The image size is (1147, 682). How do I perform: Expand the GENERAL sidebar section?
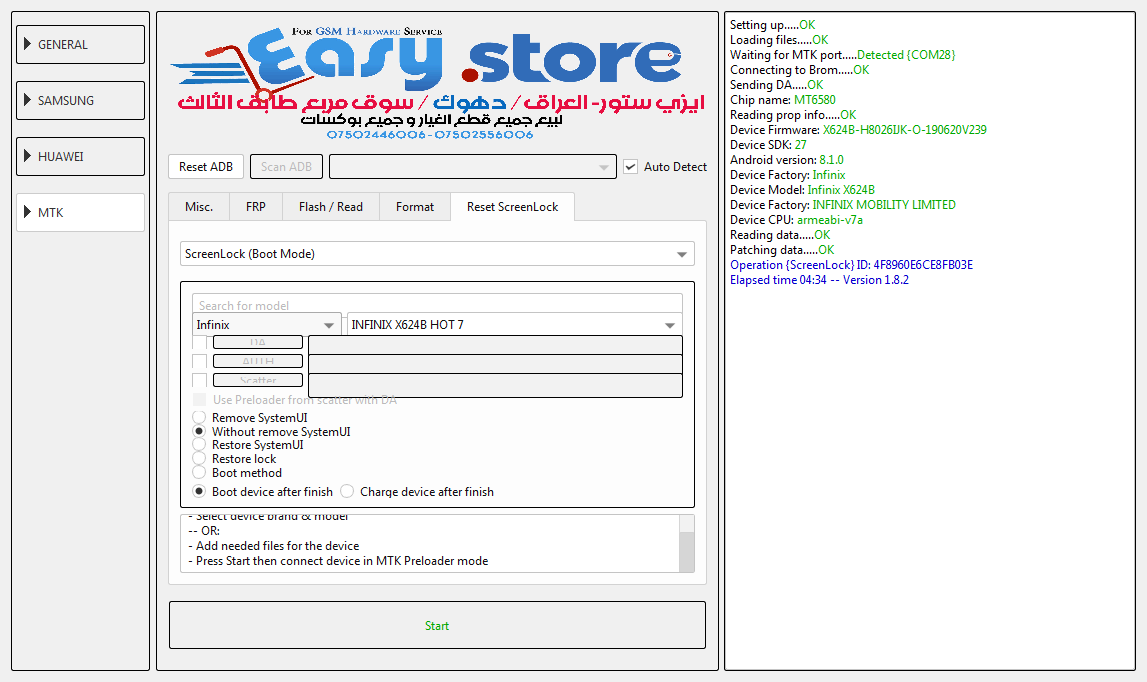coord(80,45)
